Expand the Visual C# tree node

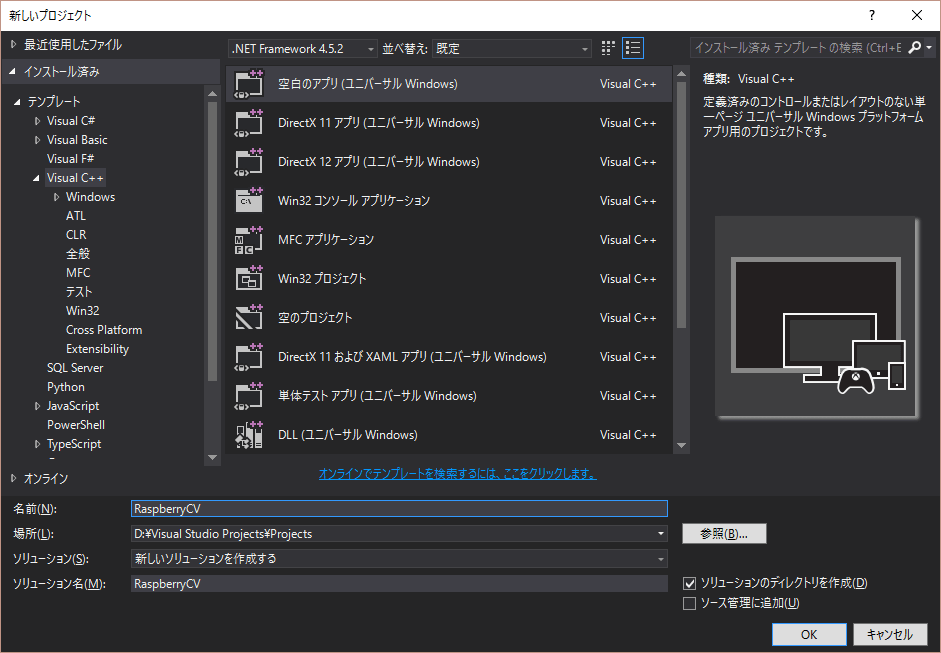click(x=38, y=121)
